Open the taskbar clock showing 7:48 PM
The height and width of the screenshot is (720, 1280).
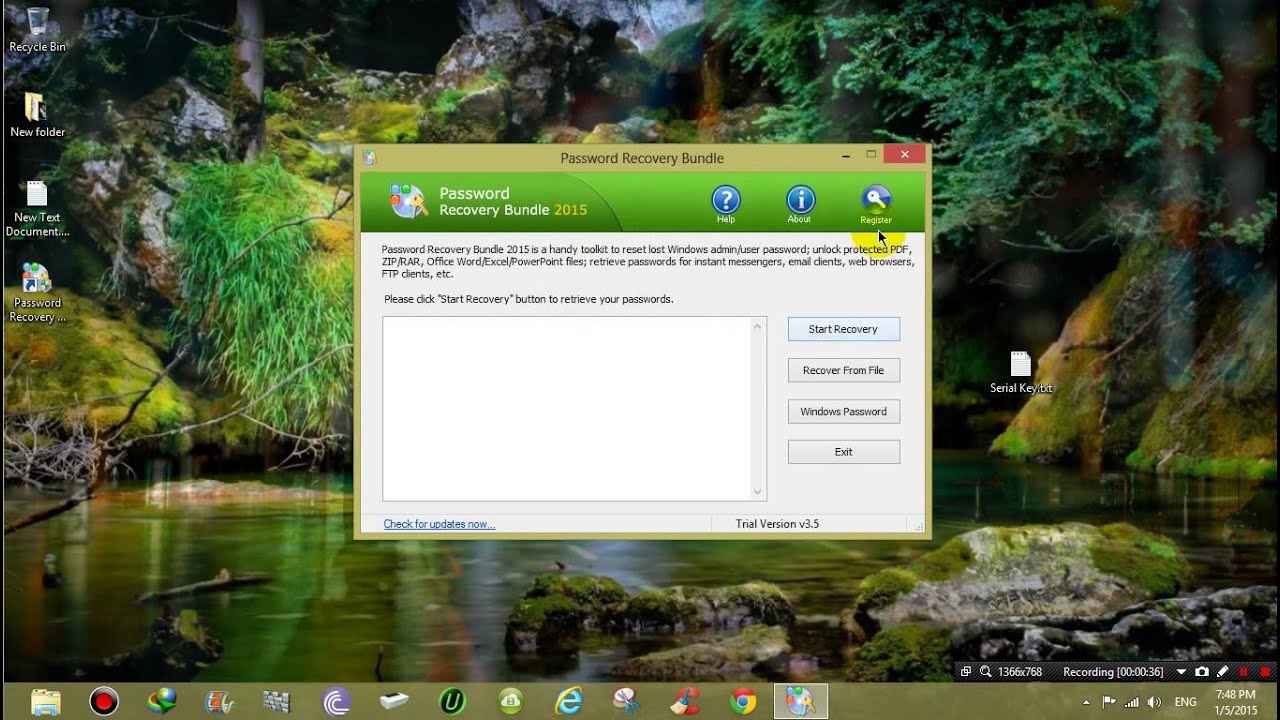click(1235, 702)
